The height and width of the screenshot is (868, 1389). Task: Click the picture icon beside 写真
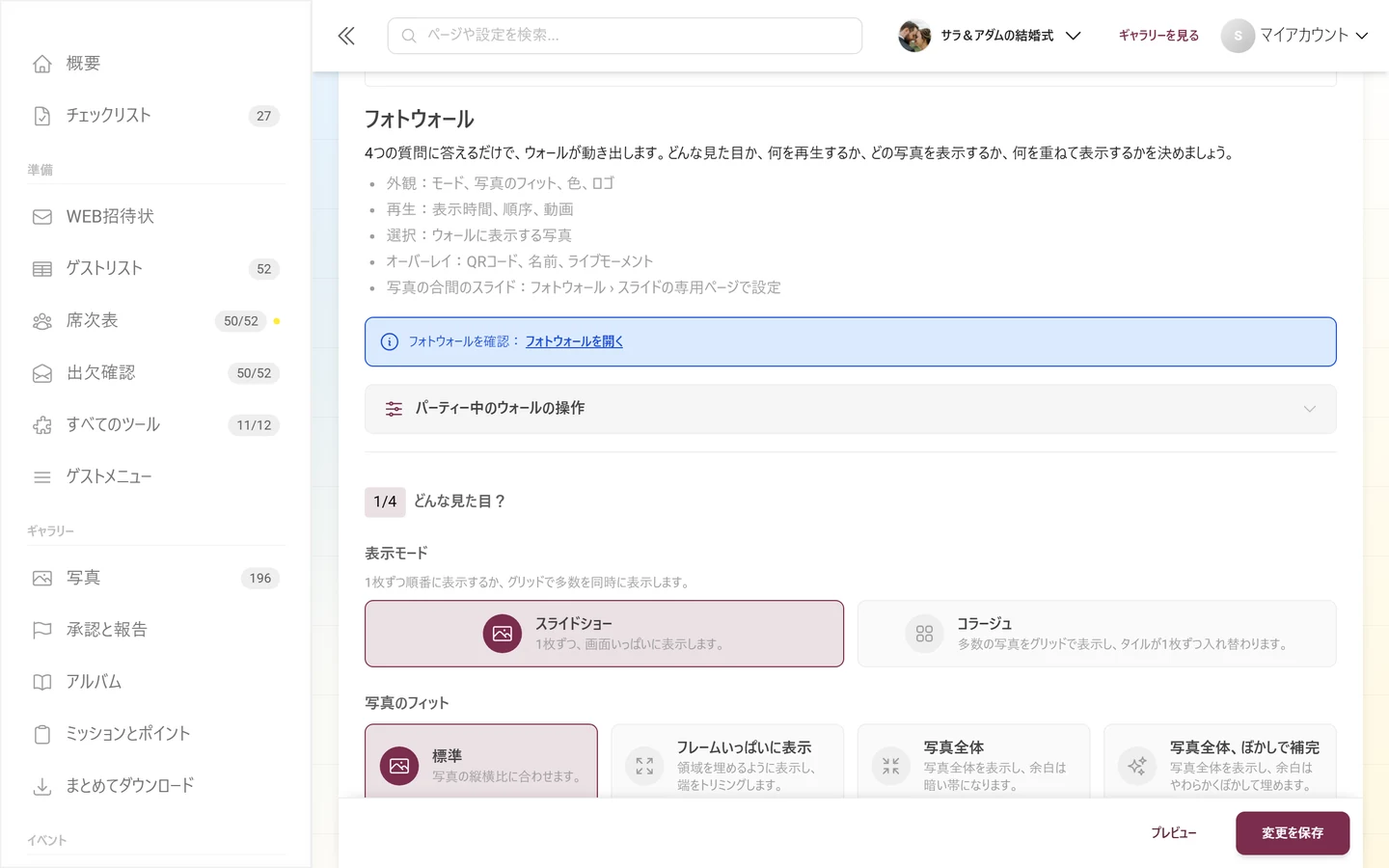42,579
